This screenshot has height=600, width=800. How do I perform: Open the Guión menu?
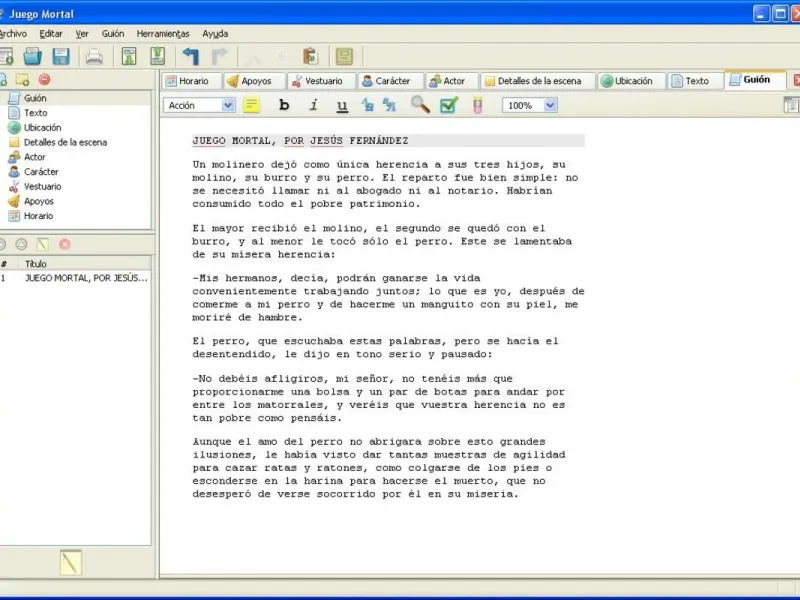point(113,34)
